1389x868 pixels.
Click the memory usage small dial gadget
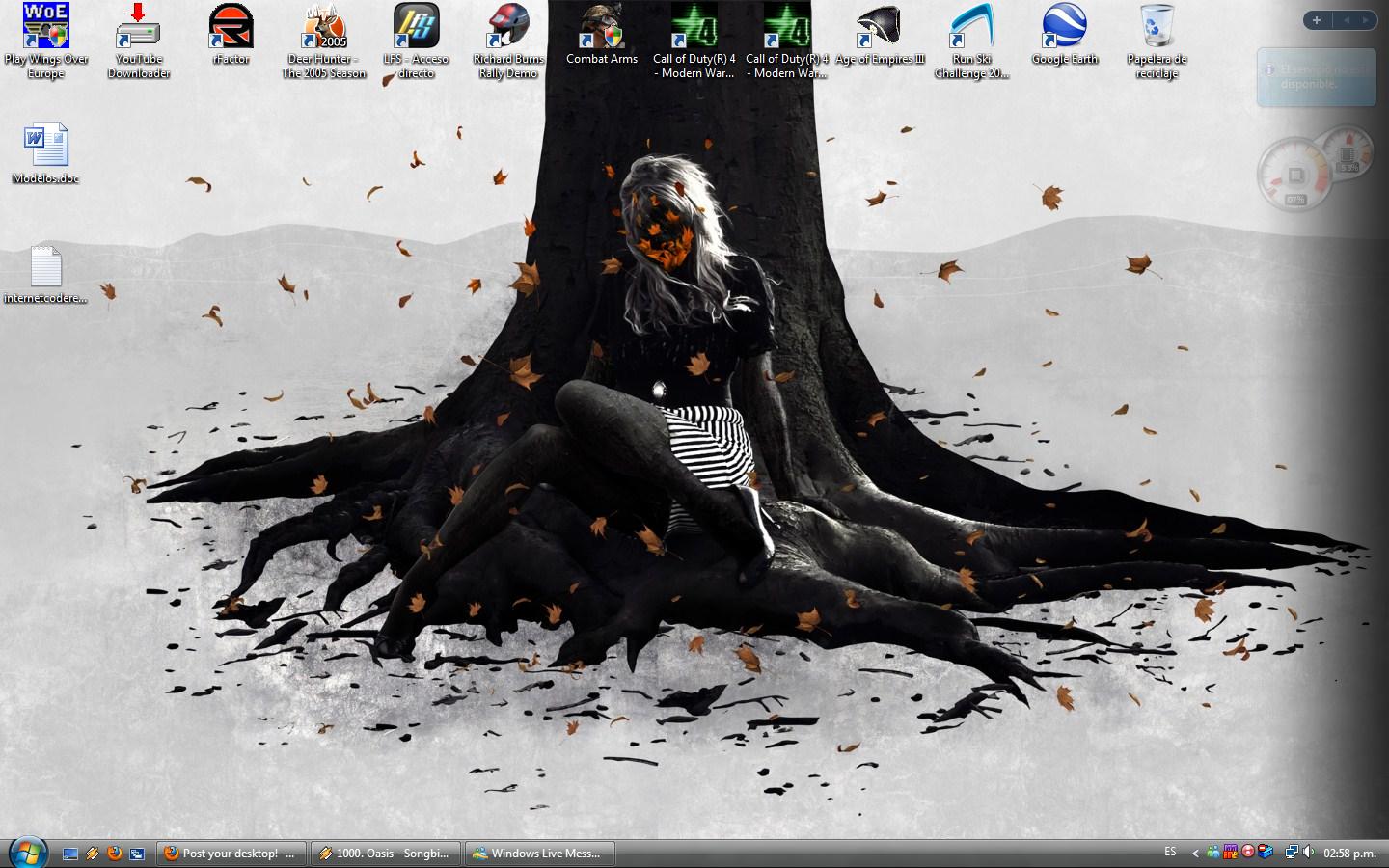coord(1348,153)
